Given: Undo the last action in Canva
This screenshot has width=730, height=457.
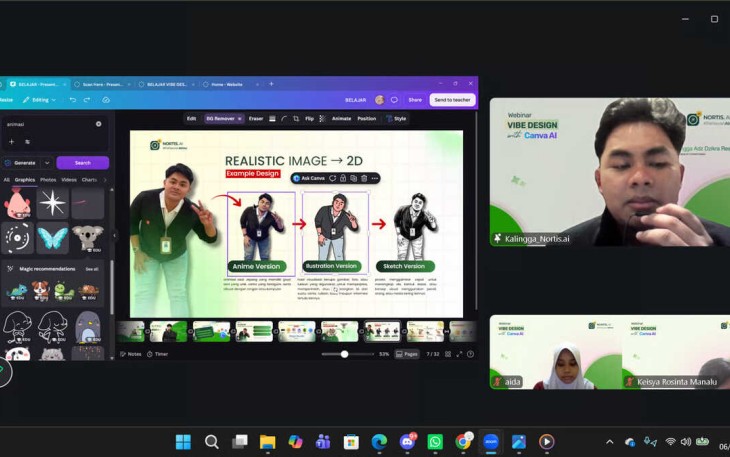Looking at the screenshot, I should pyautogui.click(x=73, y=100).
